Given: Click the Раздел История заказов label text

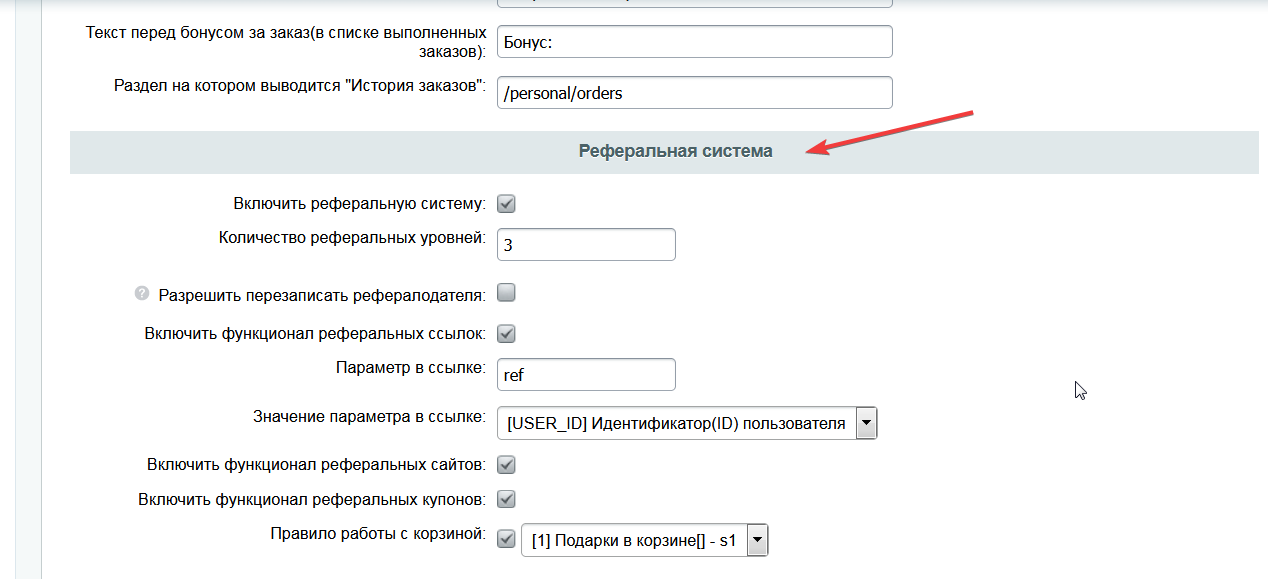Looking at the screenshot, I should [x=300, y=85].
